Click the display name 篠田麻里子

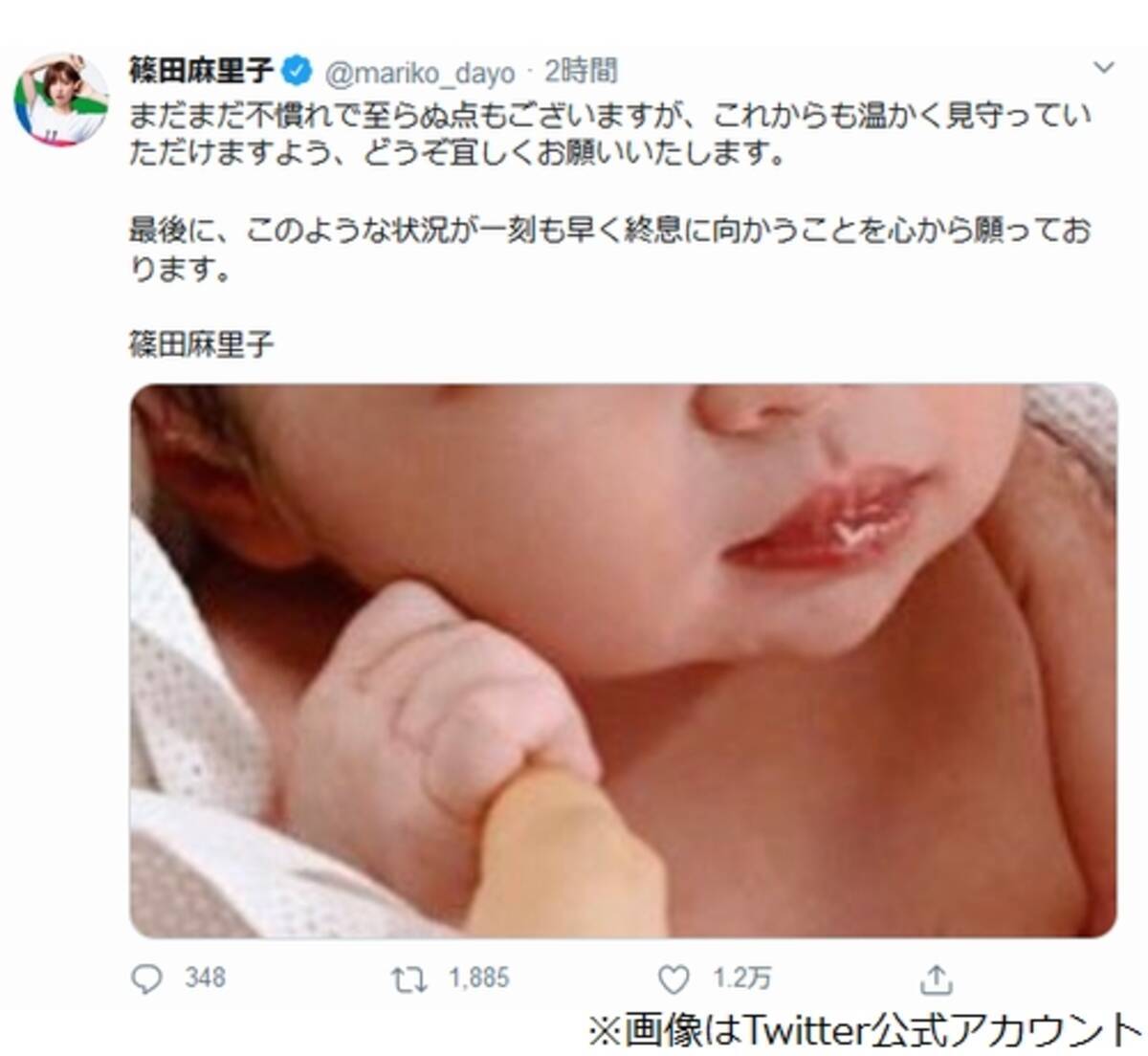pyautogui.click(x=202, y=71)
